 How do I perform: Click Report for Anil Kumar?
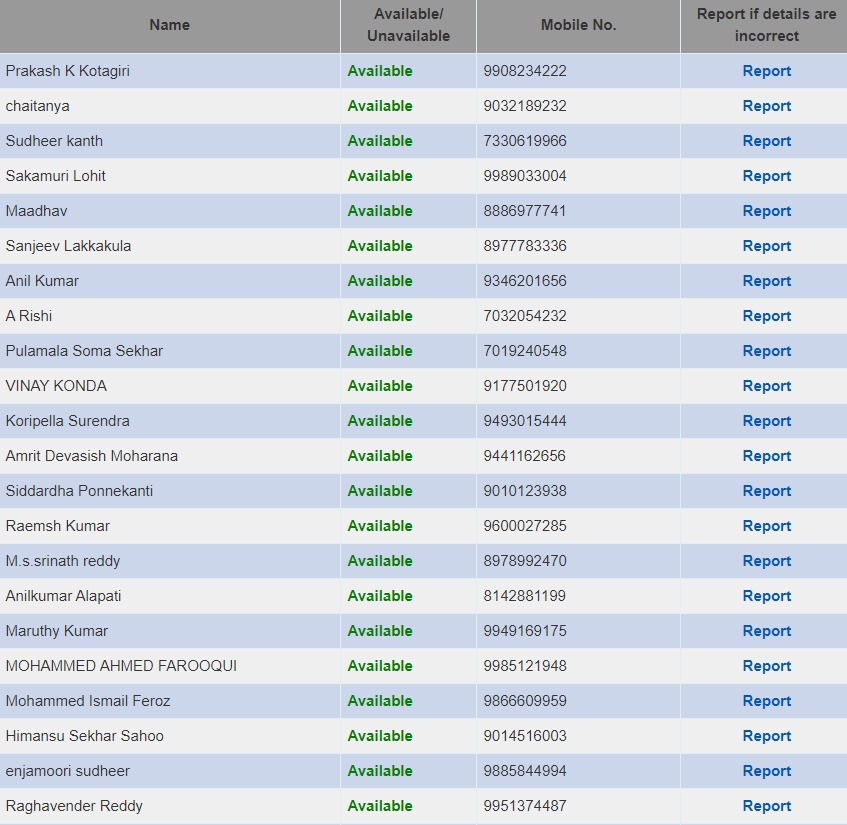pos(767,281)
